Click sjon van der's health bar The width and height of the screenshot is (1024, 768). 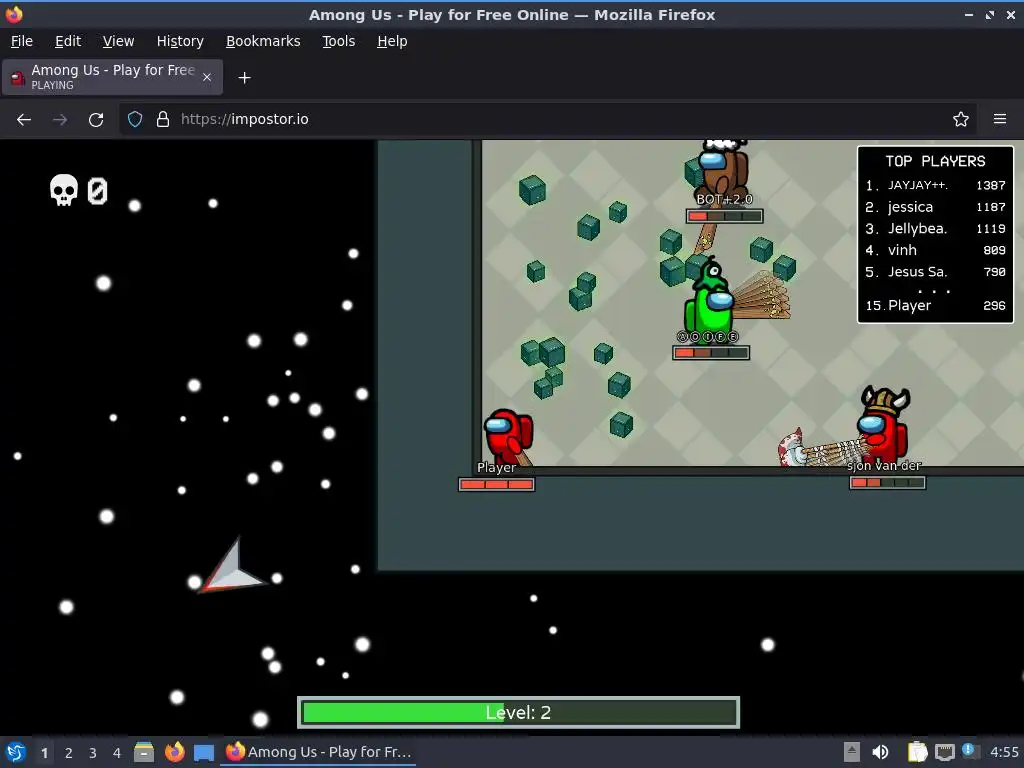887,483
